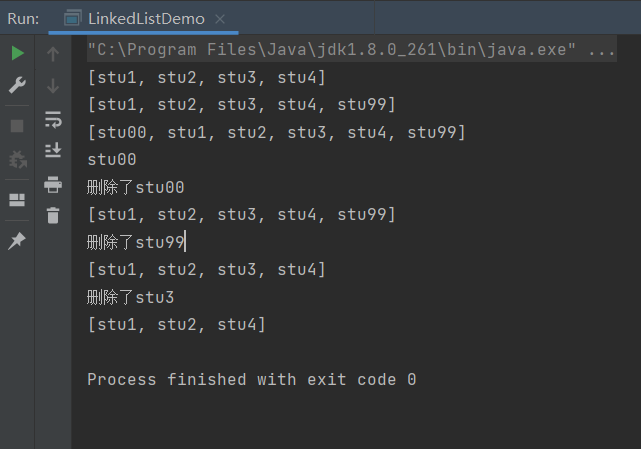The height and width of the screenshot is (449, 641).
Task: Clear console with the trash icon
Action: click(x=53, y=215)
